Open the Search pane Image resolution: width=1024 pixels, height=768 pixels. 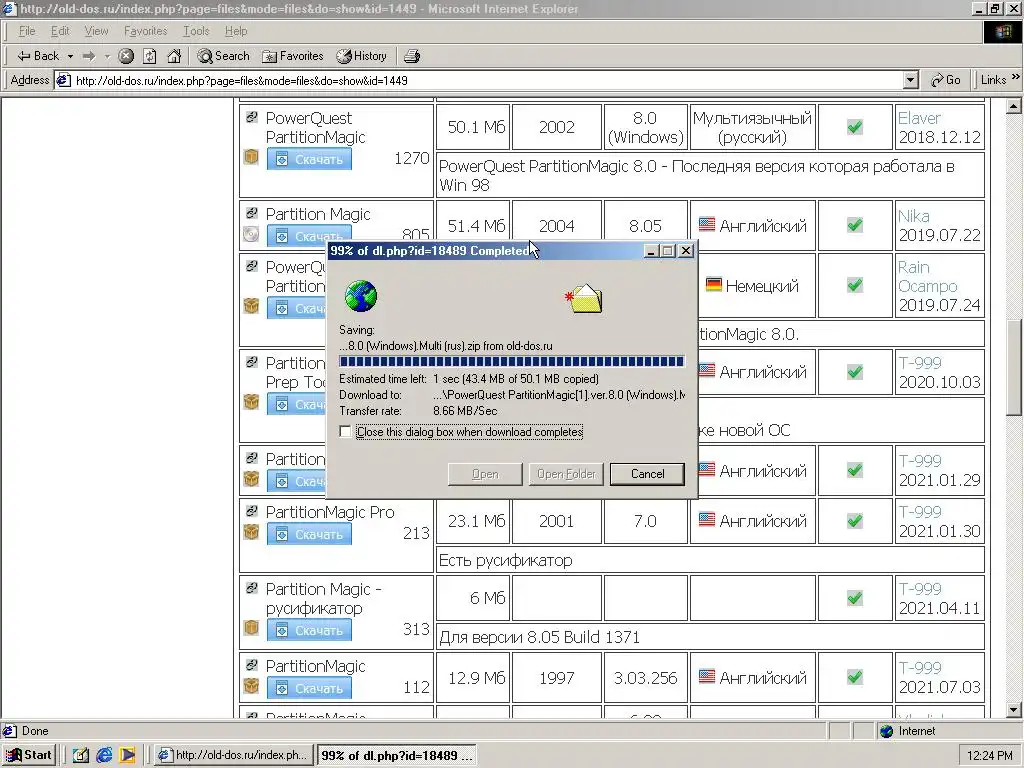point(223,56)
